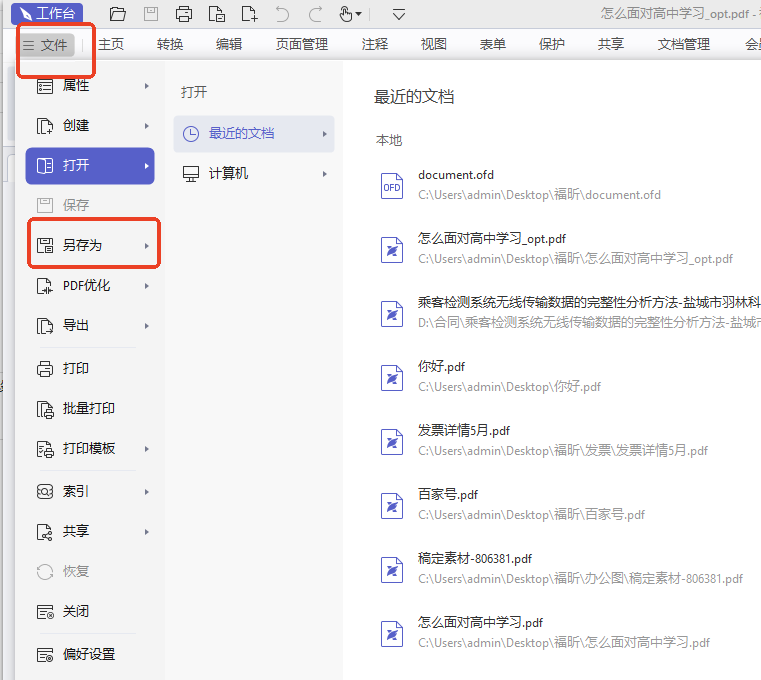Viewport: 761px width, 680px height.
Task: Expand the PDF优化 submenu
Action: [x=90, y=285]
